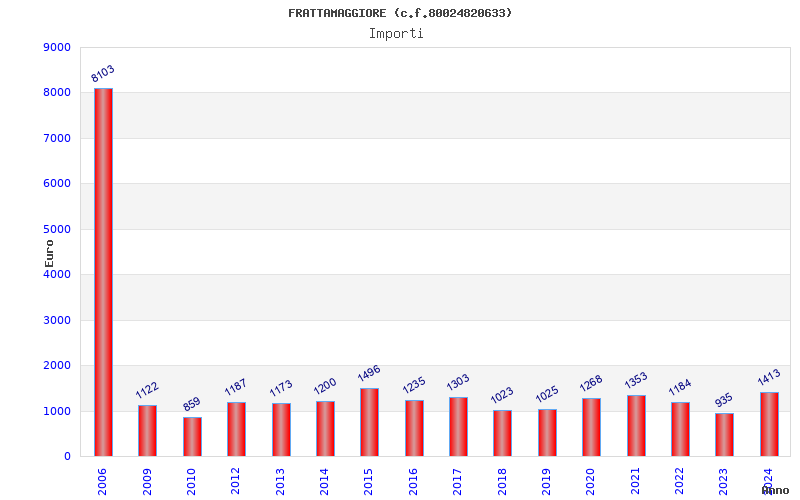Click the 3000 y-axis tick label
800x500 pixels.
(57, 320)
